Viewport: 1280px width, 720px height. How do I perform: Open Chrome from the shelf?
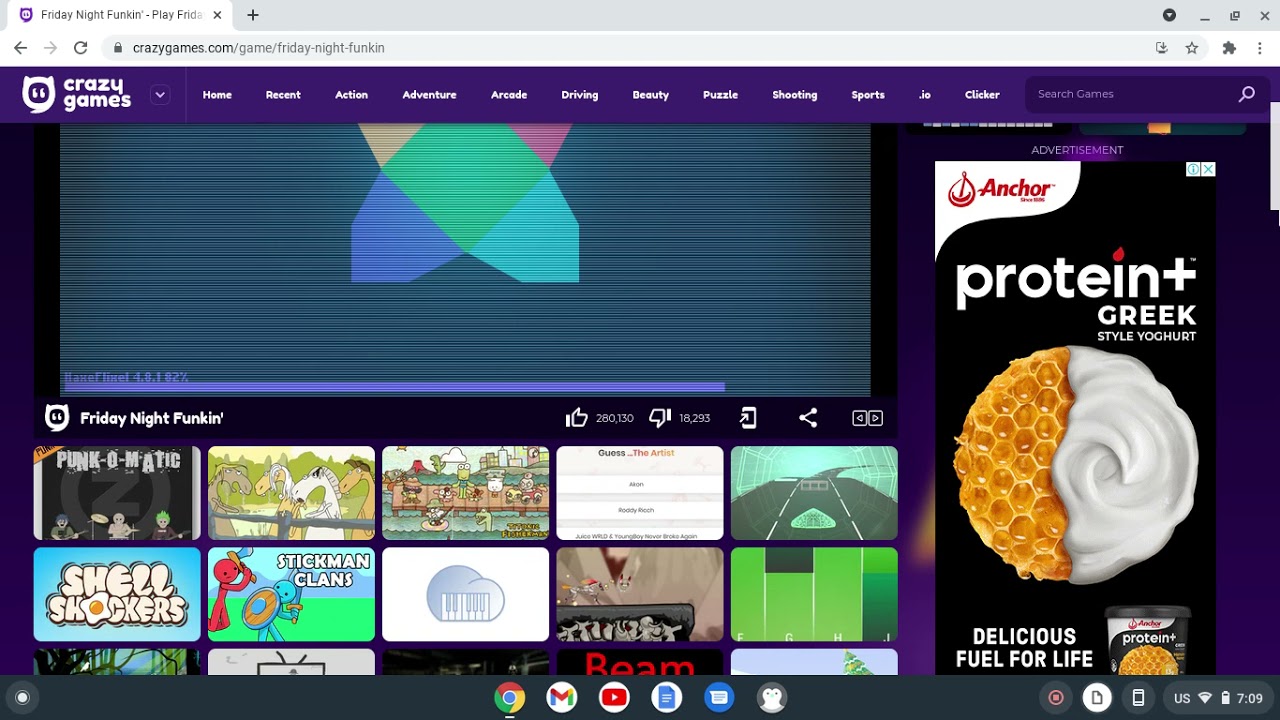509,698
